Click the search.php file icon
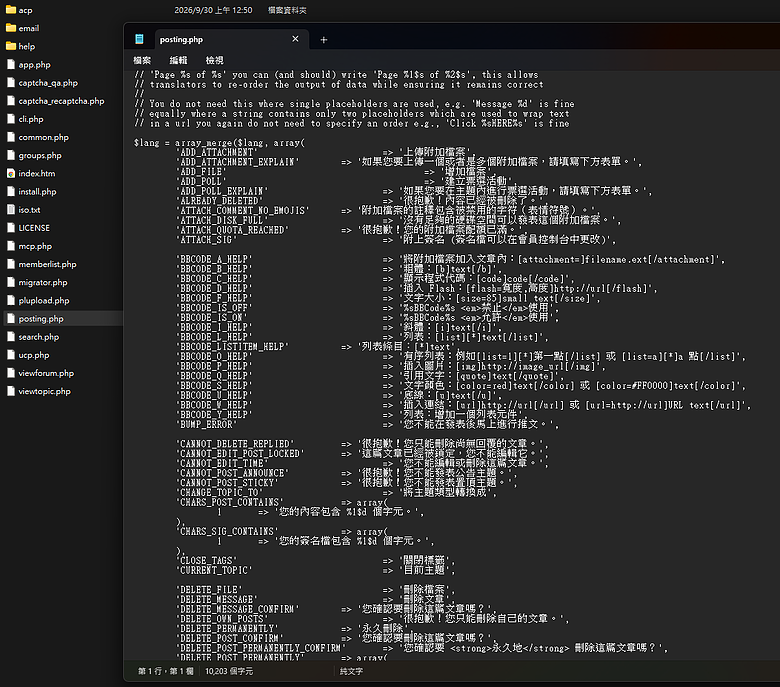 click(11, 337)
